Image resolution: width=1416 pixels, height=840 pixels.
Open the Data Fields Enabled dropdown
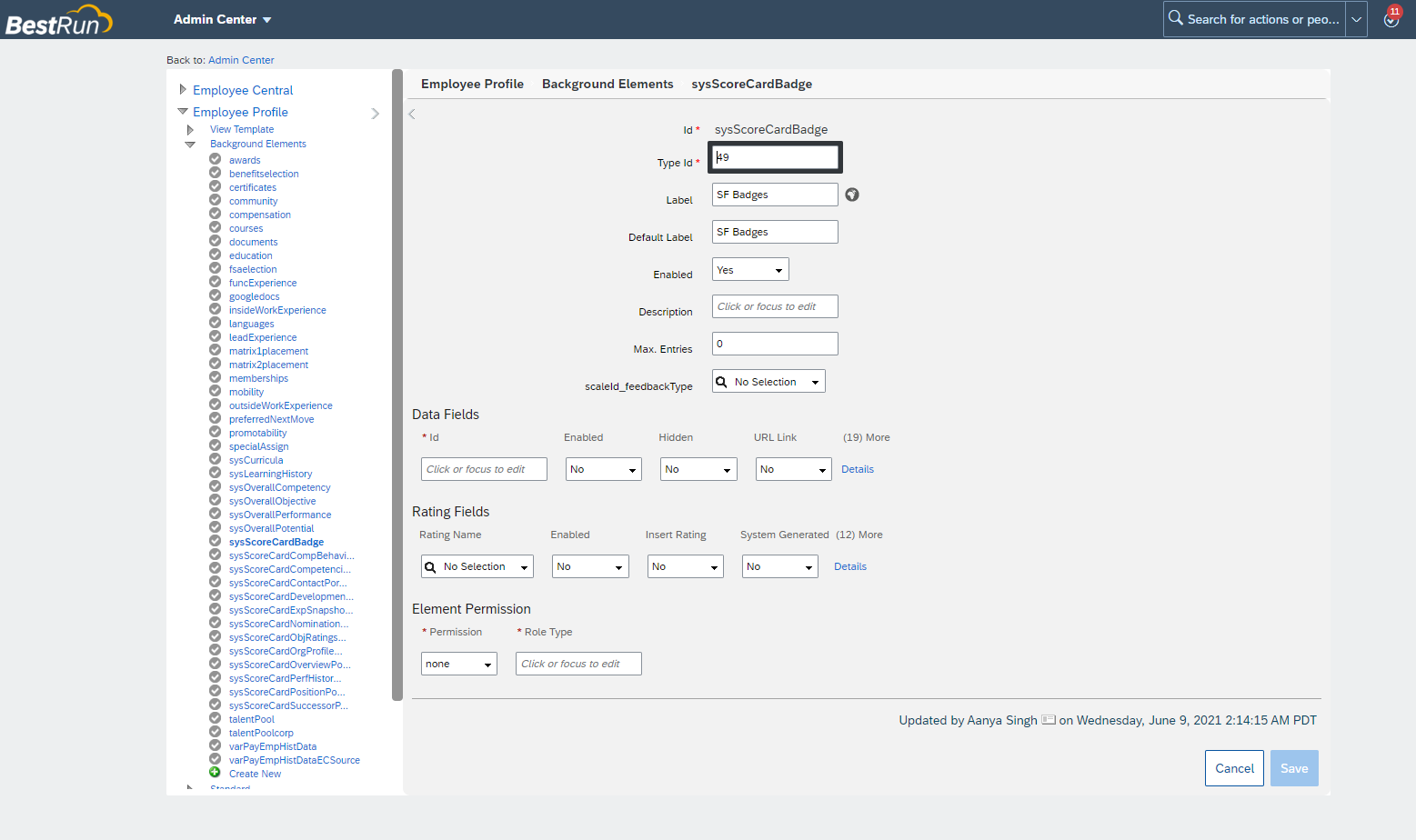pos(604,469)
